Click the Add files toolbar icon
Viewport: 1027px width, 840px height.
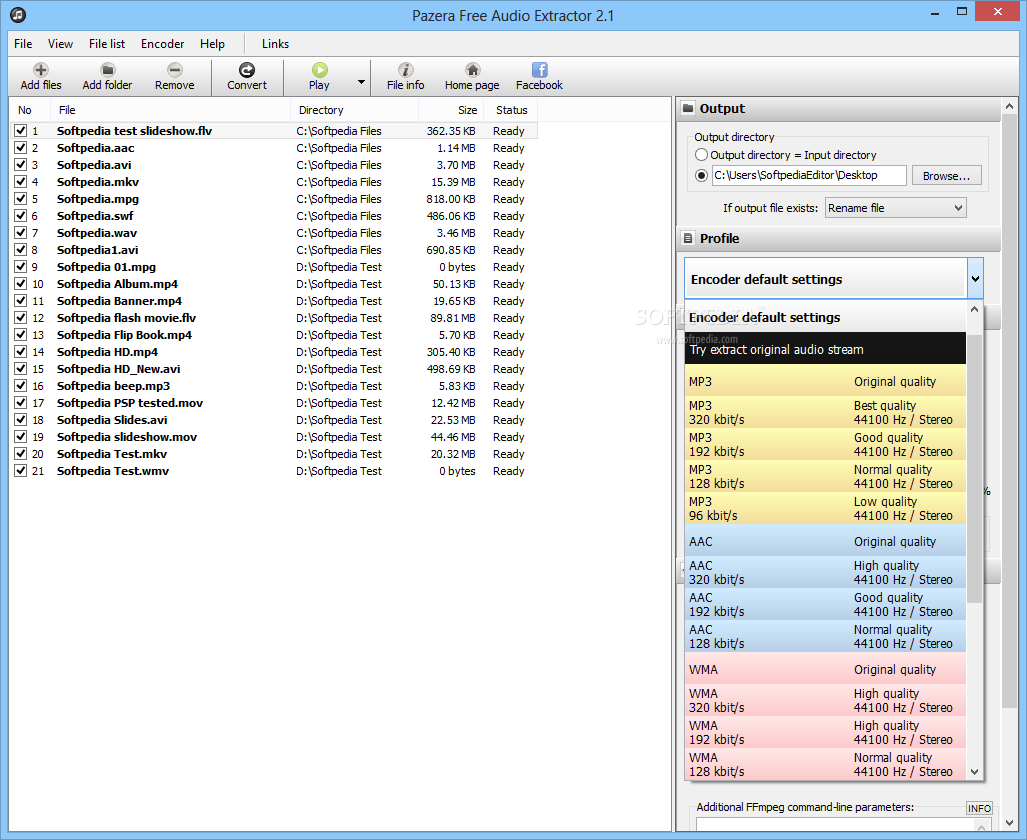click(41, 70)
